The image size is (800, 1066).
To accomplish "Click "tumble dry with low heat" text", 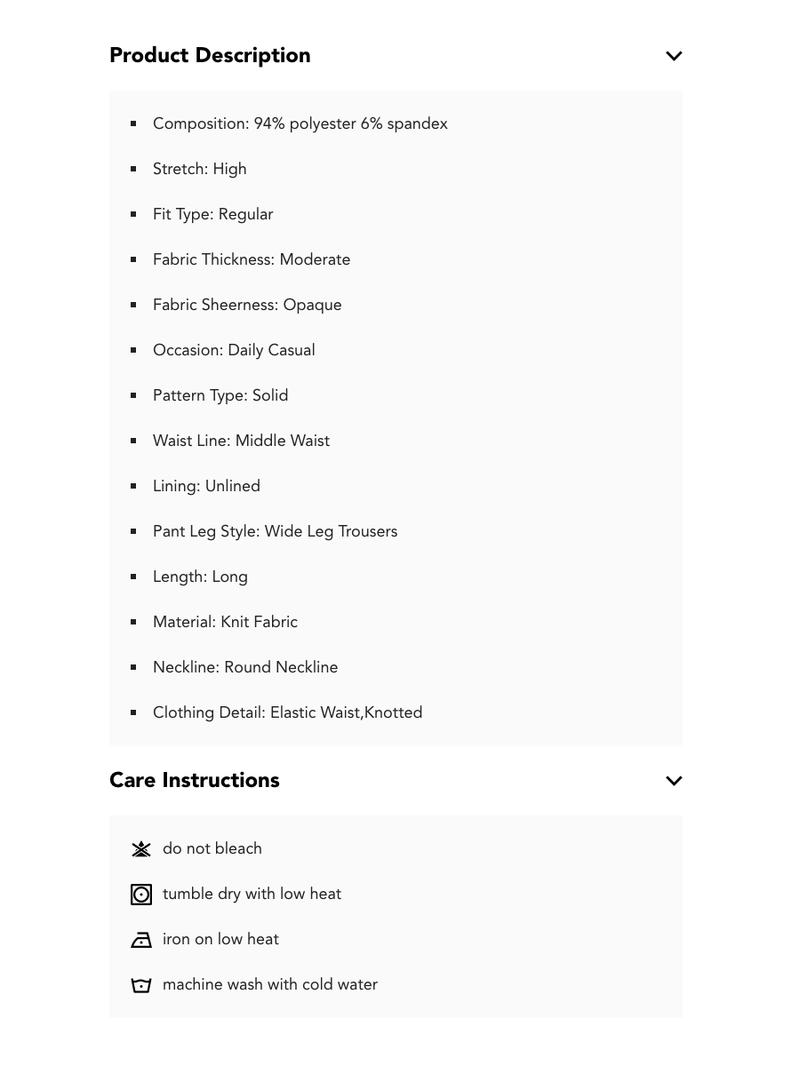I will [252, 894].
